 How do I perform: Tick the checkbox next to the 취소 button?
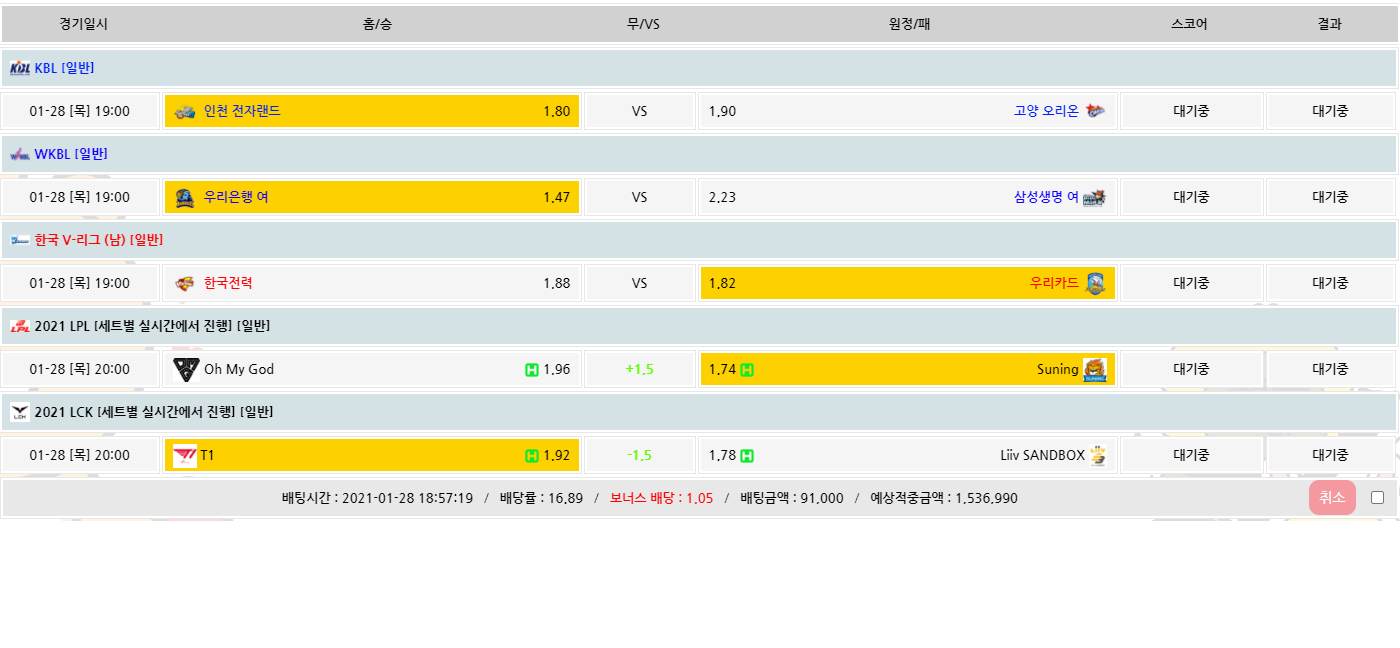1377,498
